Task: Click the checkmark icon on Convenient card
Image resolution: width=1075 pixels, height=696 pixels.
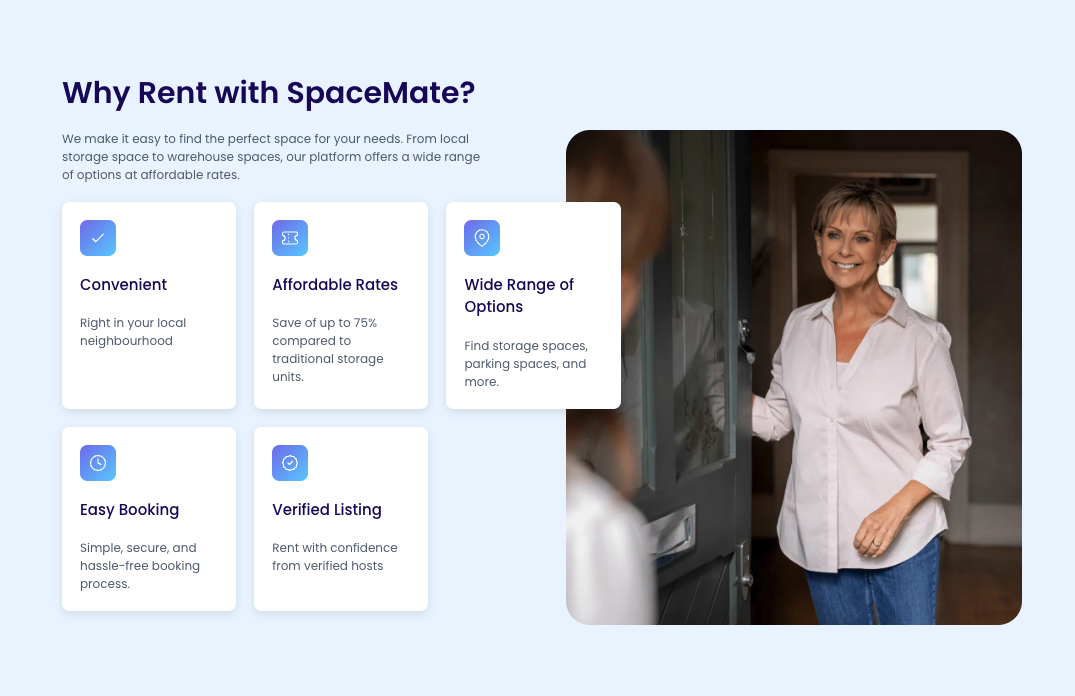Action: [x=98, y=238]
